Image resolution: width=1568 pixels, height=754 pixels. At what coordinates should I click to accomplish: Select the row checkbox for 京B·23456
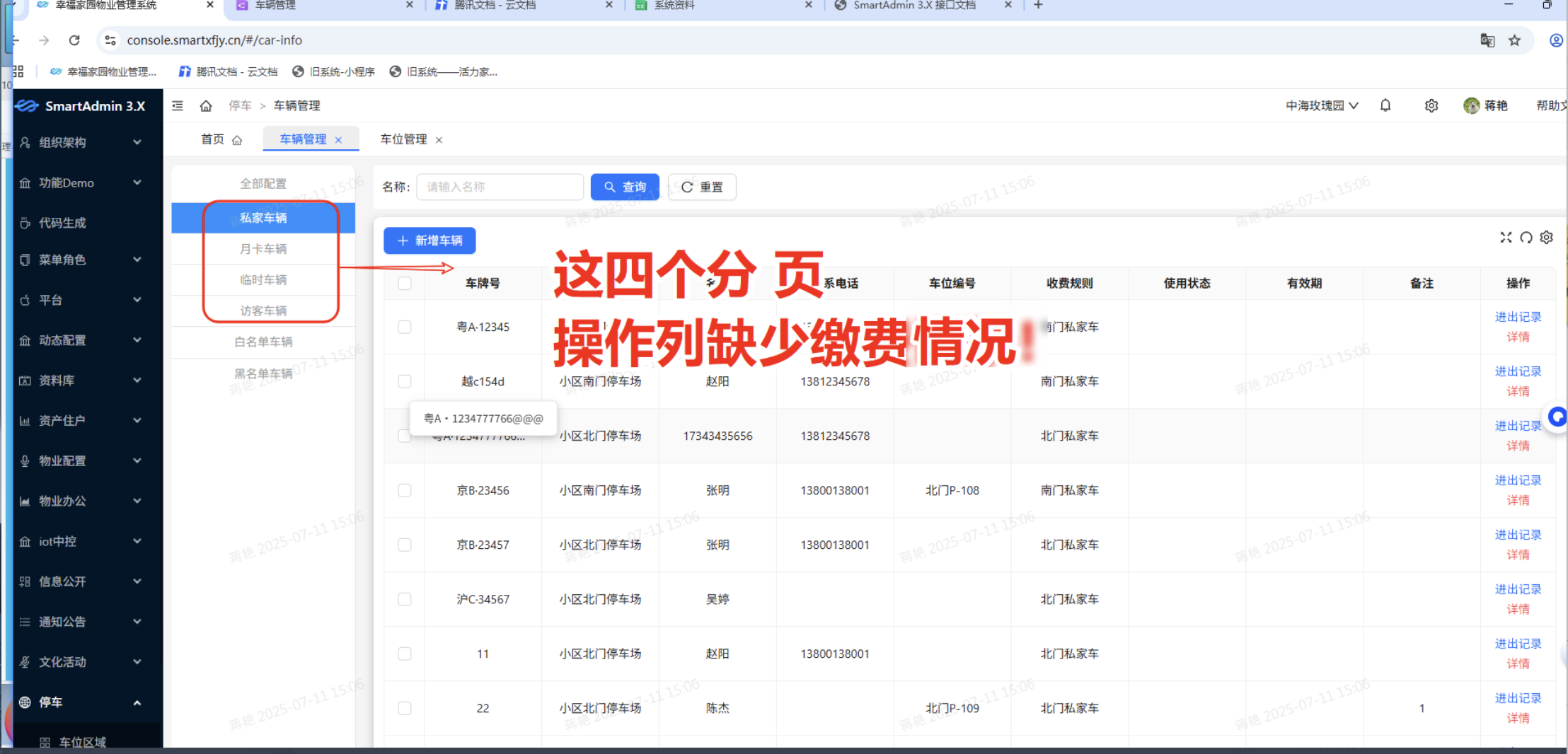point(404,490)
